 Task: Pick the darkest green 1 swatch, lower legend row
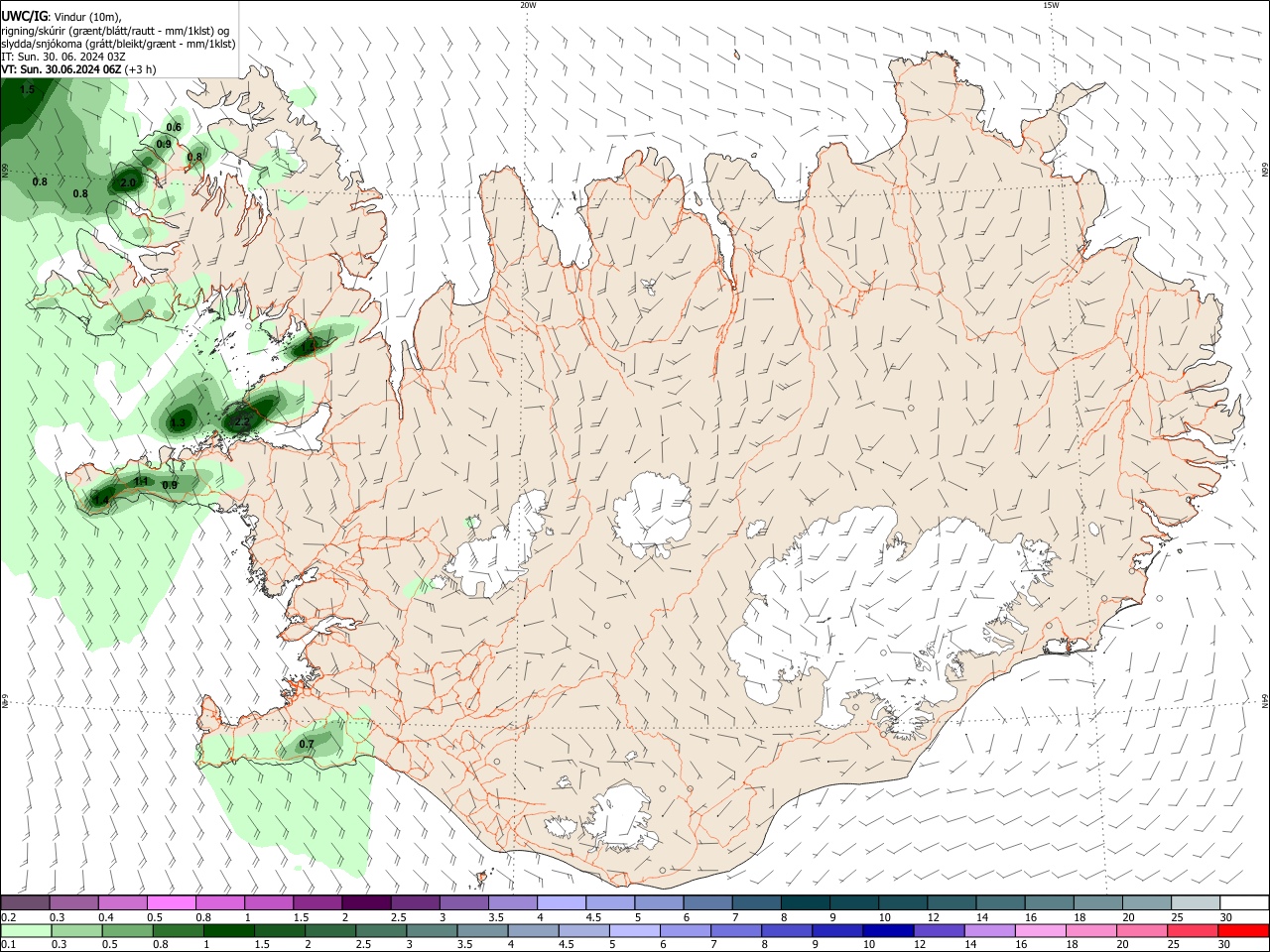(x=229, y=930)
